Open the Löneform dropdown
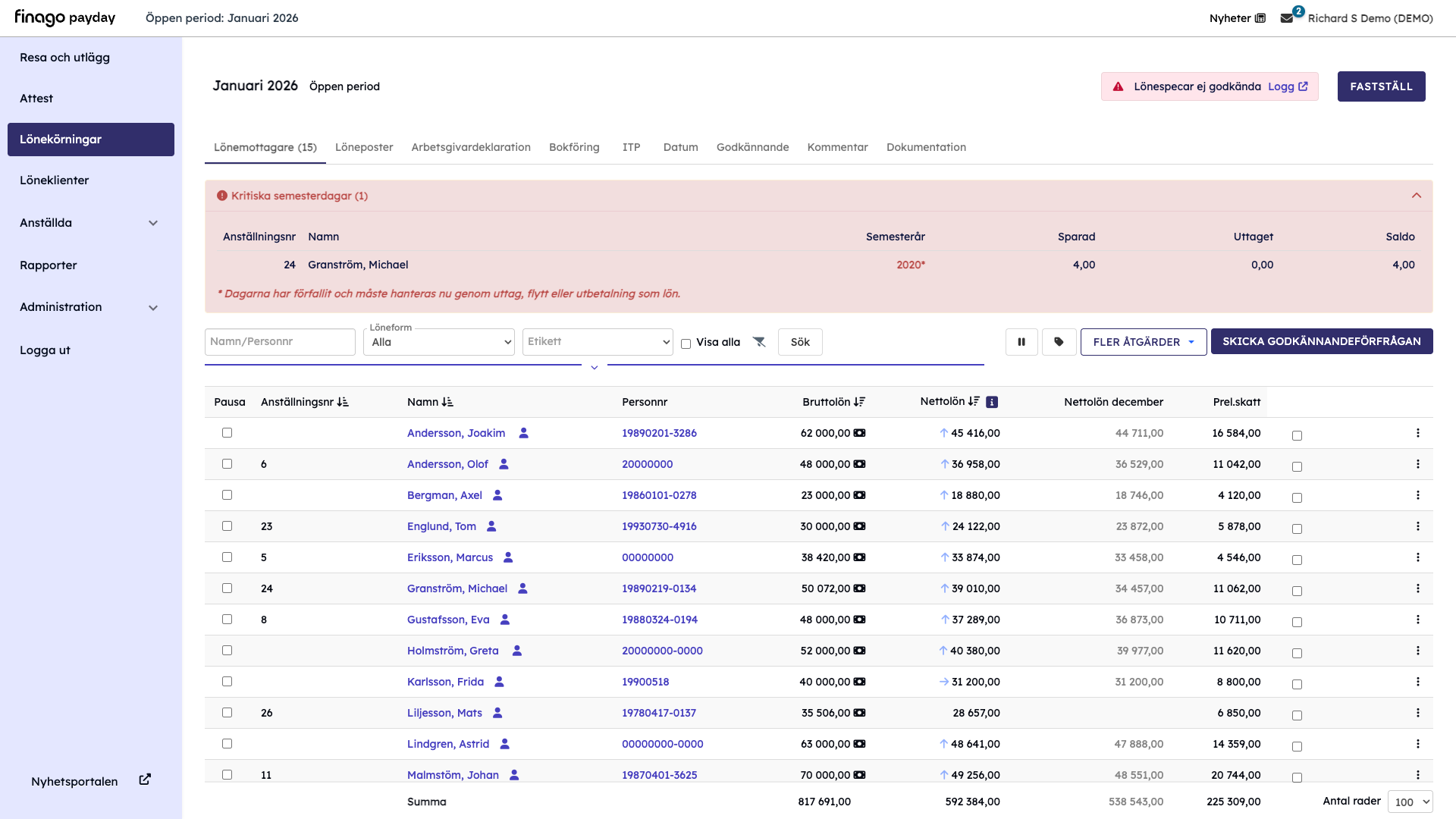The width and height of the screenshot is (1456, 819). (x=438, y=342)
